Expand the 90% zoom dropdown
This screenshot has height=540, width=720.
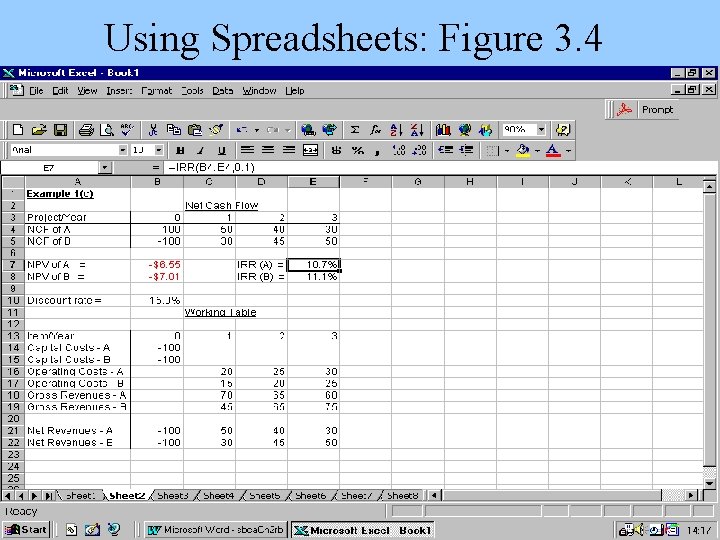541,129
